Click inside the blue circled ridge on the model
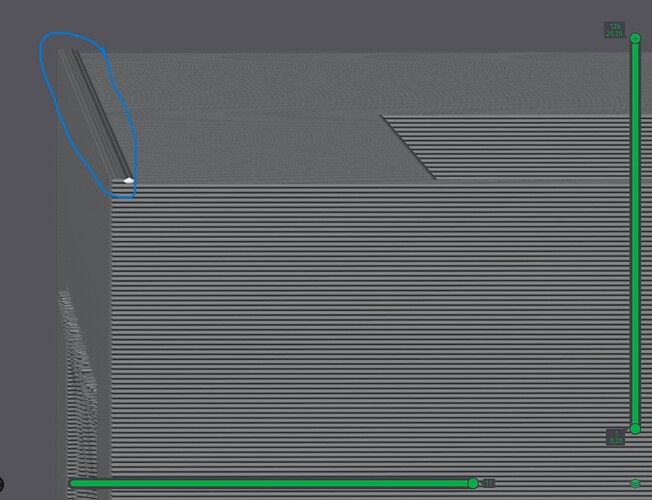Screen dimensions: 652x500 pos(96,116)
